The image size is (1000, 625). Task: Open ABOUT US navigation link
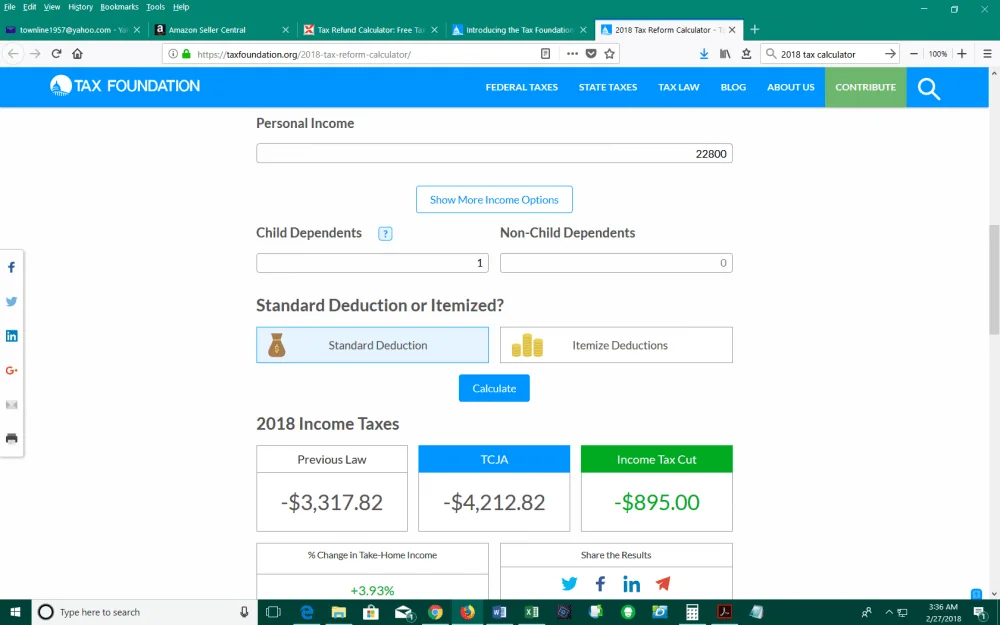(791, 87)
